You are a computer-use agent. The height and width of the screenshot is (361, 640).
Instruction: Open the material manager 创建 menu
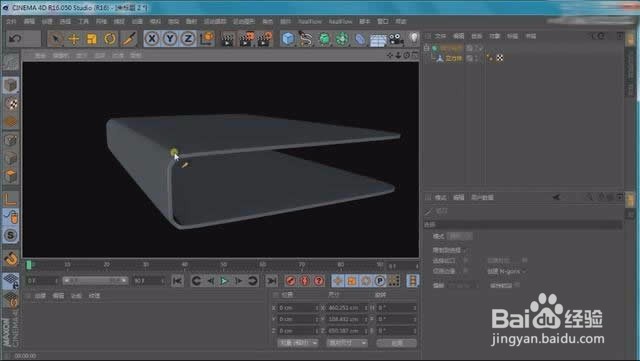(x=40, y=296)
